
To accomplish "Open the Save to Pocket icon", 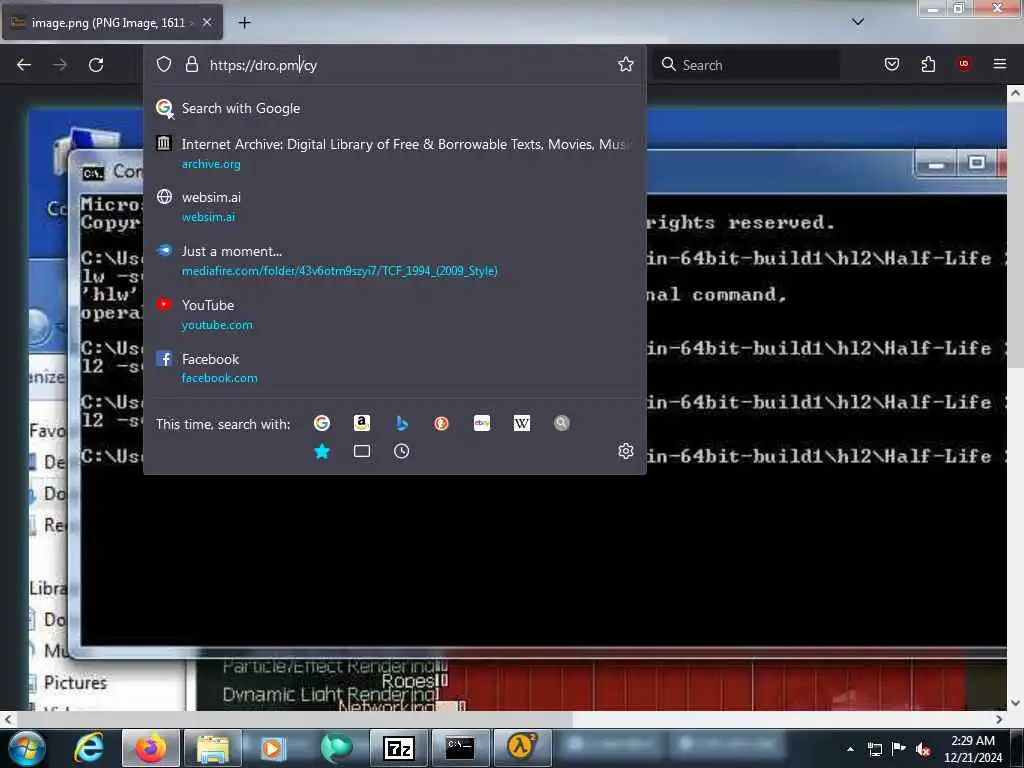I will tap(892, 64).
